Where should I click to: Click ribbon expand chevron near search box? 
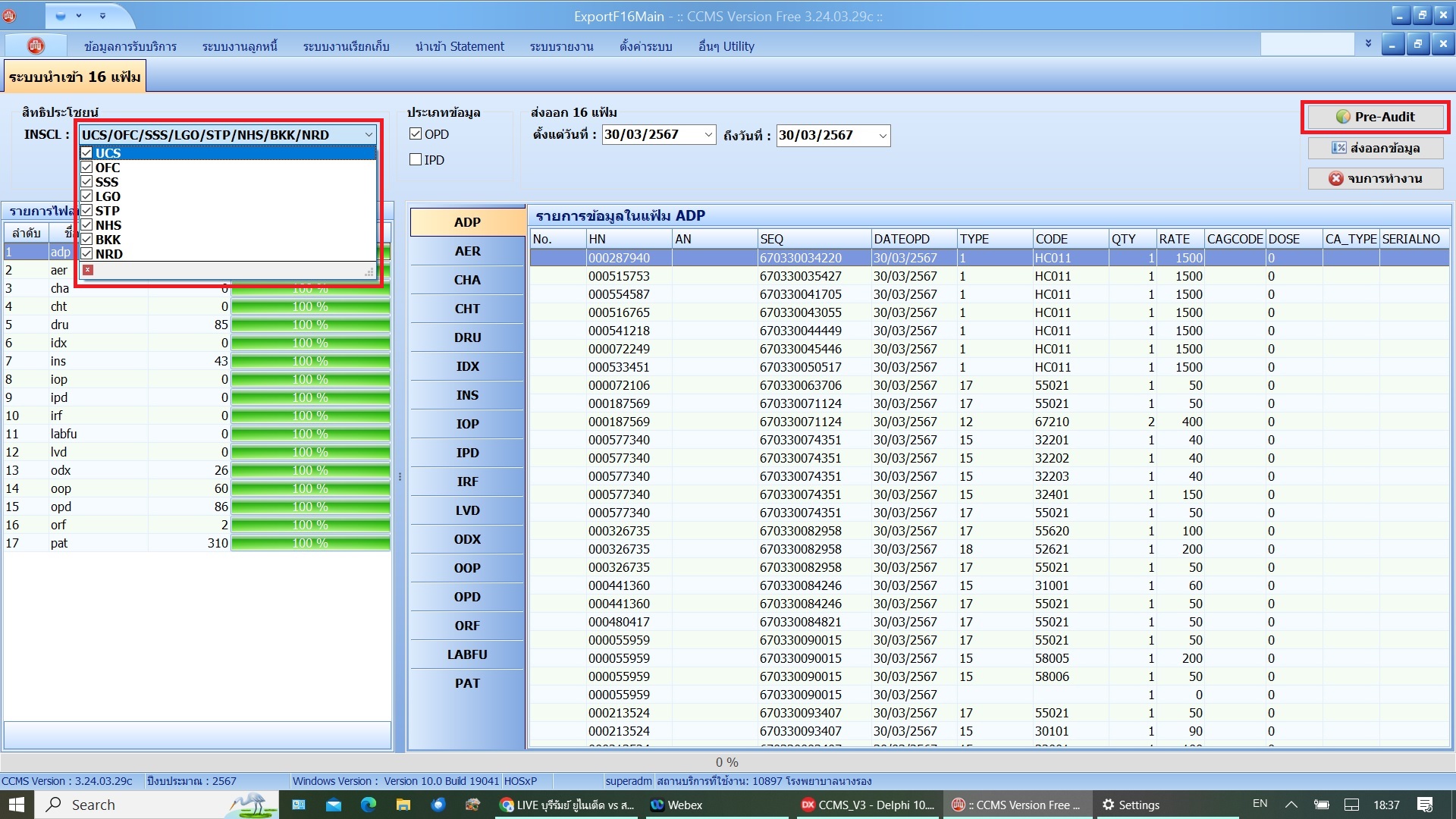click(1368, 44)
